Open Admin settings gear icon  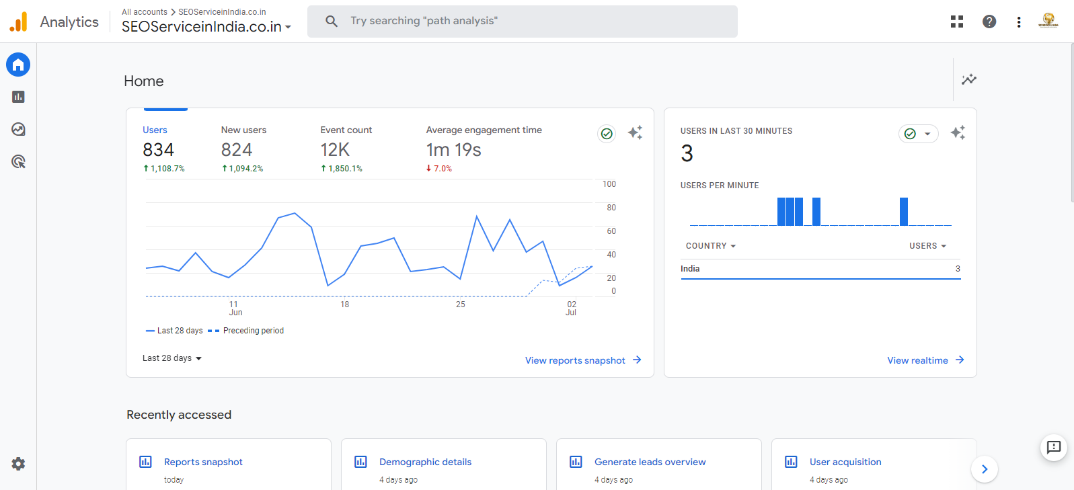18,464
